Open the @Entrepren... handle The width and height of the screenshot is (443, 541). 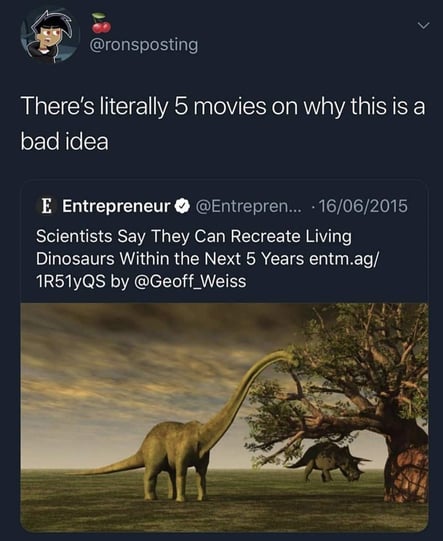click(x=249, y=206)
